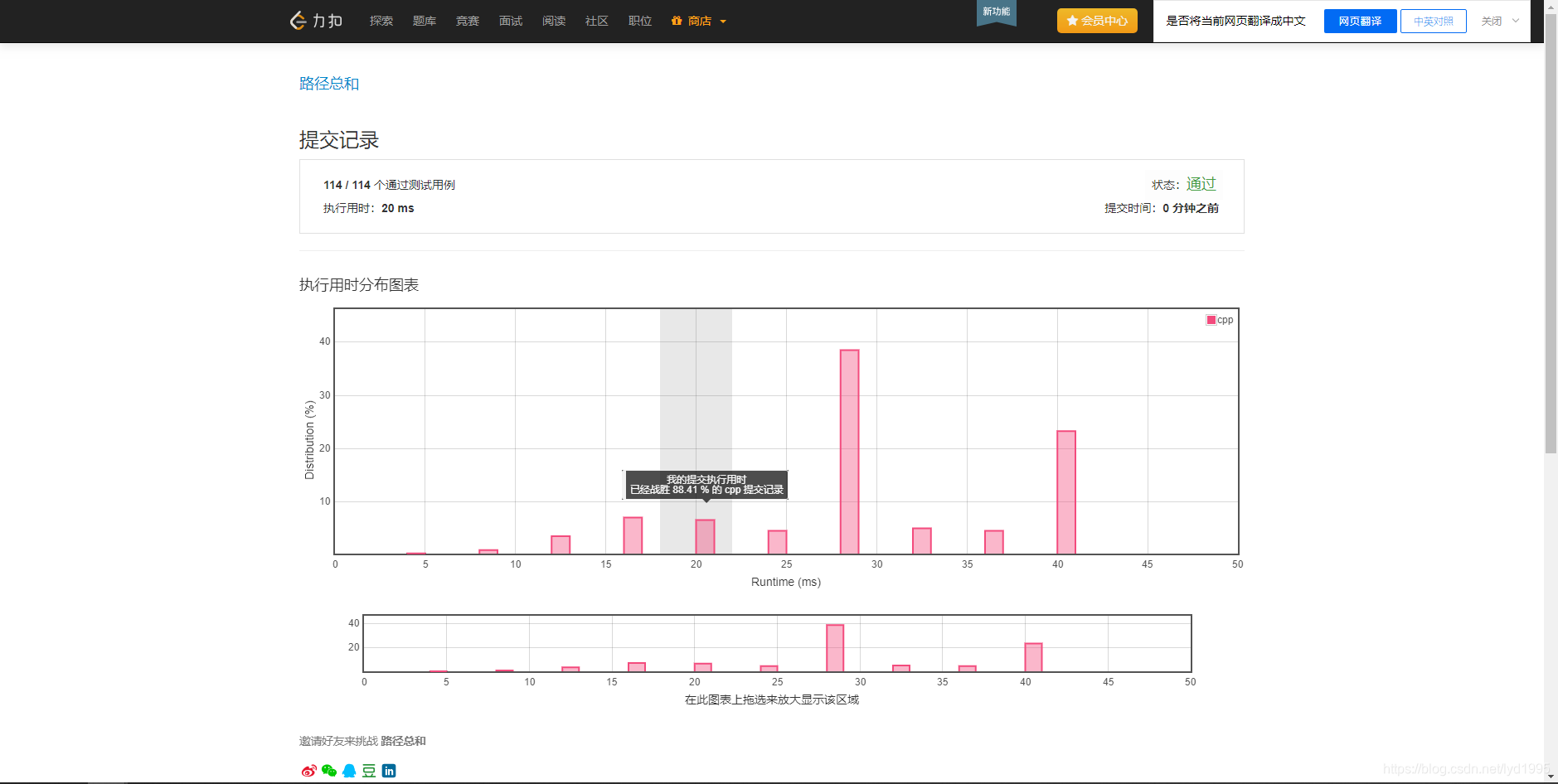
Task: Open the 探索 menu item
Action: [x=381, y=21]
